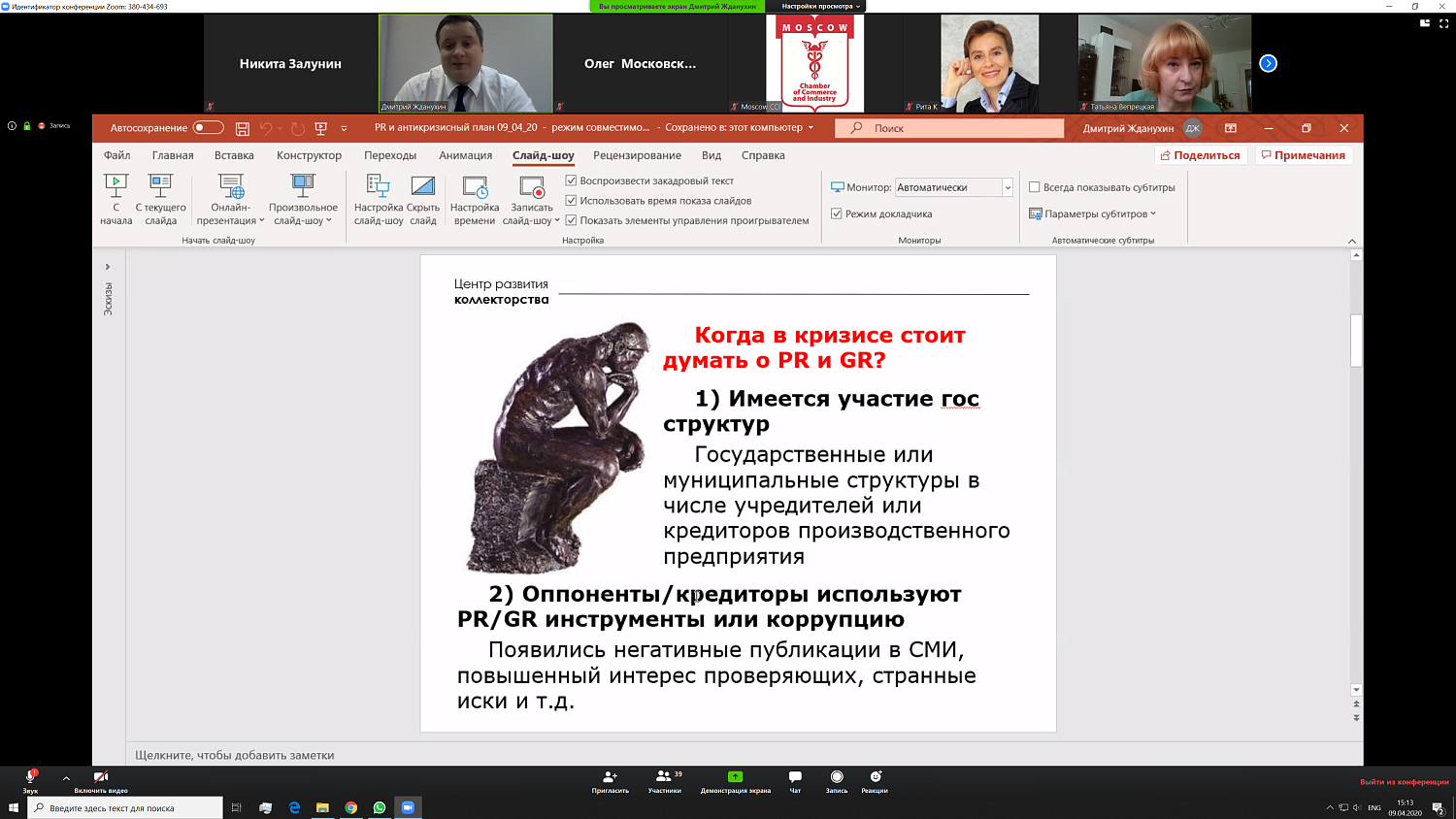Viewport: 1456px width, 819px height.
Task: Click the ДЖ account avatar
Action: pos(1193,128)
